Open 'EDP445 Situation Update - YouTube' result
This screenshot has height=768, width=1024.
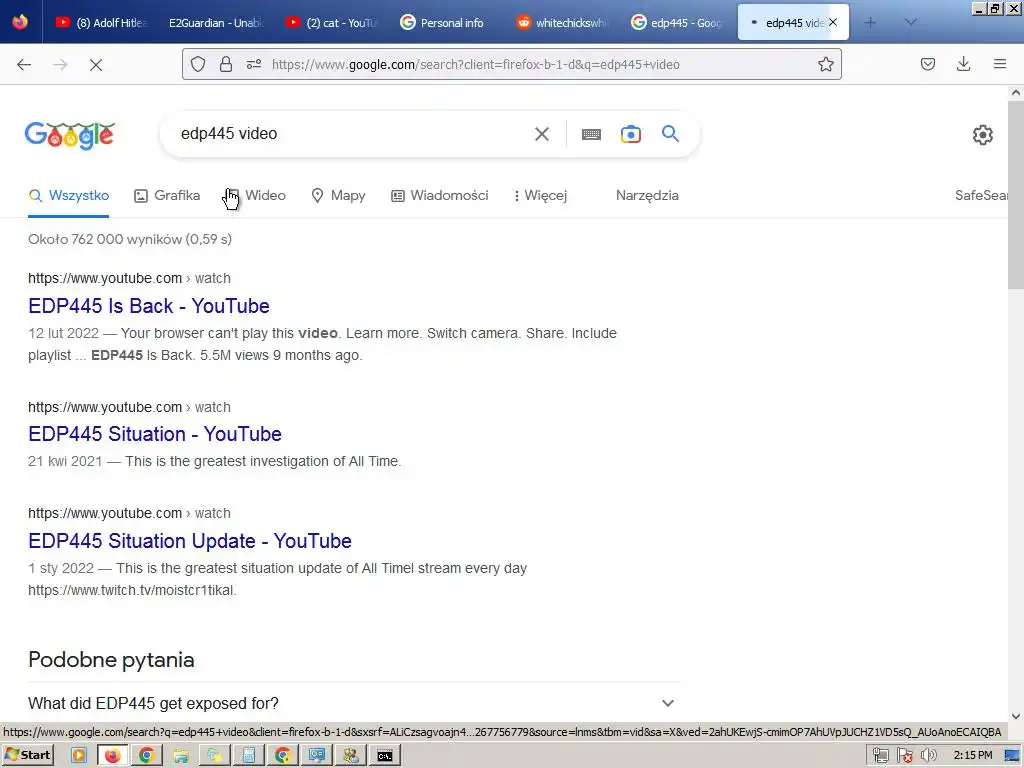tap(190, 541)
